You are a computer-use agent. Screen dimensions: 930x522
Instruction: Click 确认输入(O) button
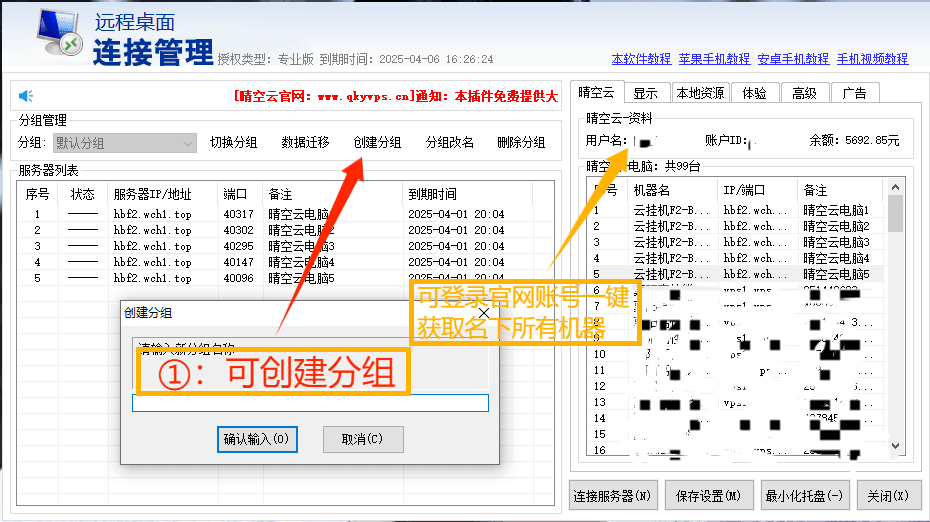pyautogui.click(x=257, y=439)
